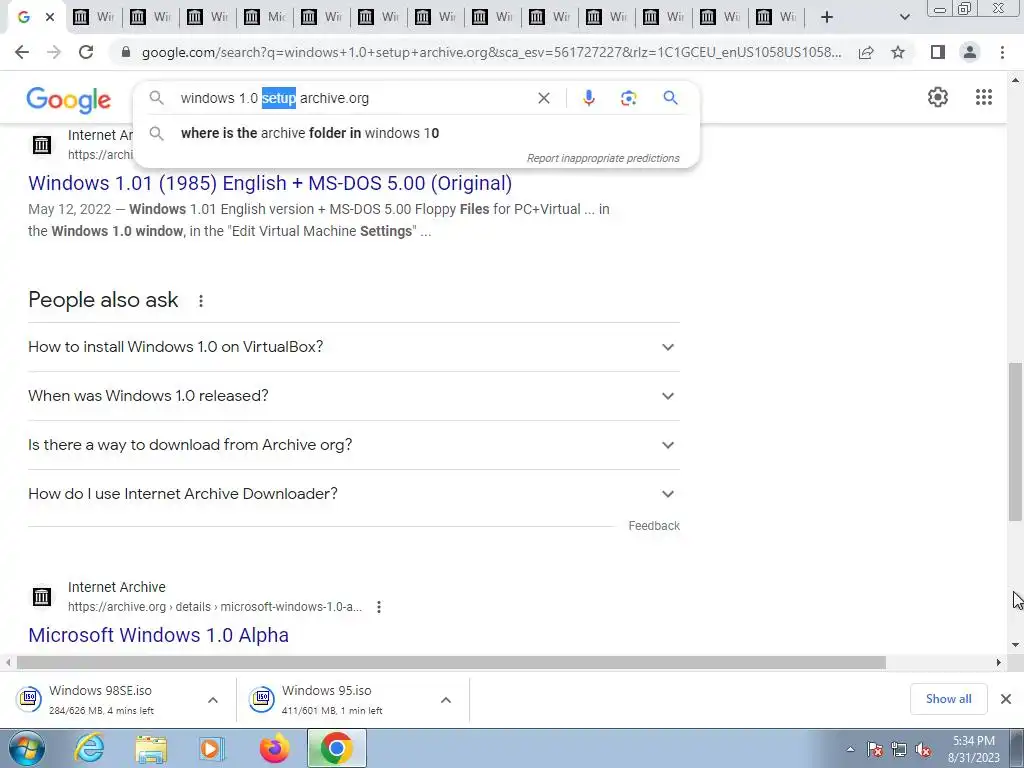Open a new browser tab

point(827,17)
